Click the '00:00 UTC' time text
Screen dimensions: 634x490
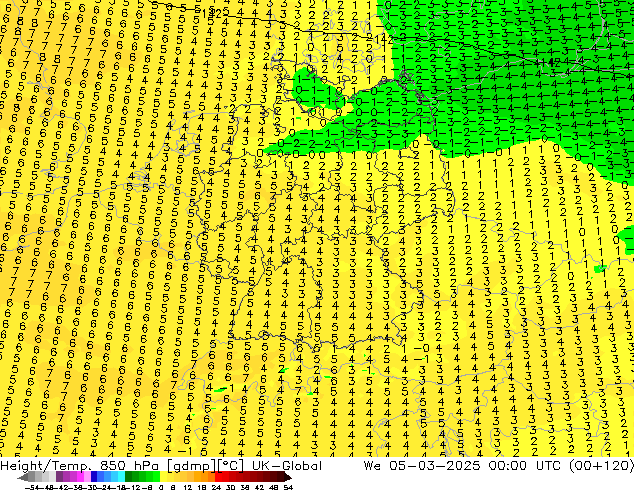(x=524, y=466)
